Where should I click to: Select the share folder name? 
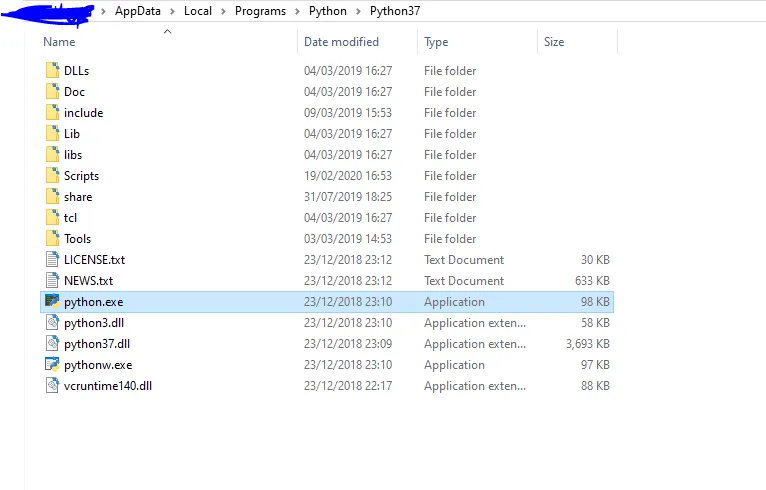pos(78,197)
